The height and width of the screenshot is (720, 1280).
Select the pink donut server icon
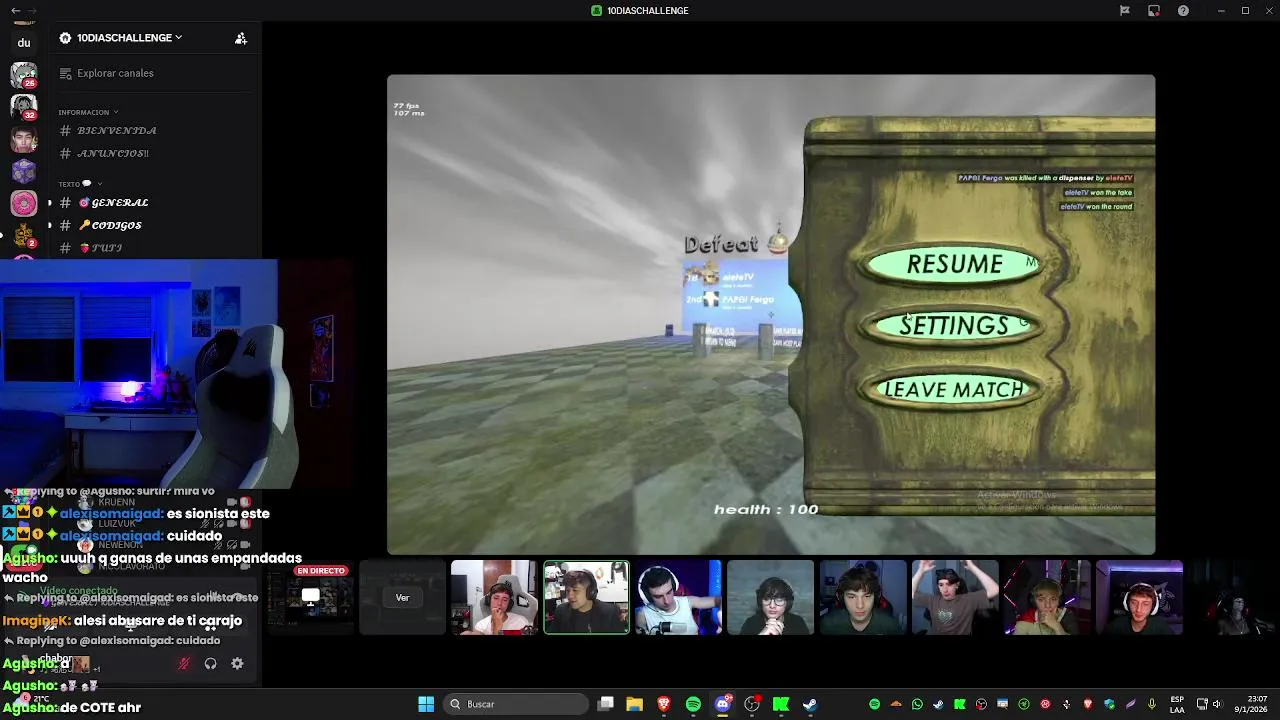click(24, 204)
